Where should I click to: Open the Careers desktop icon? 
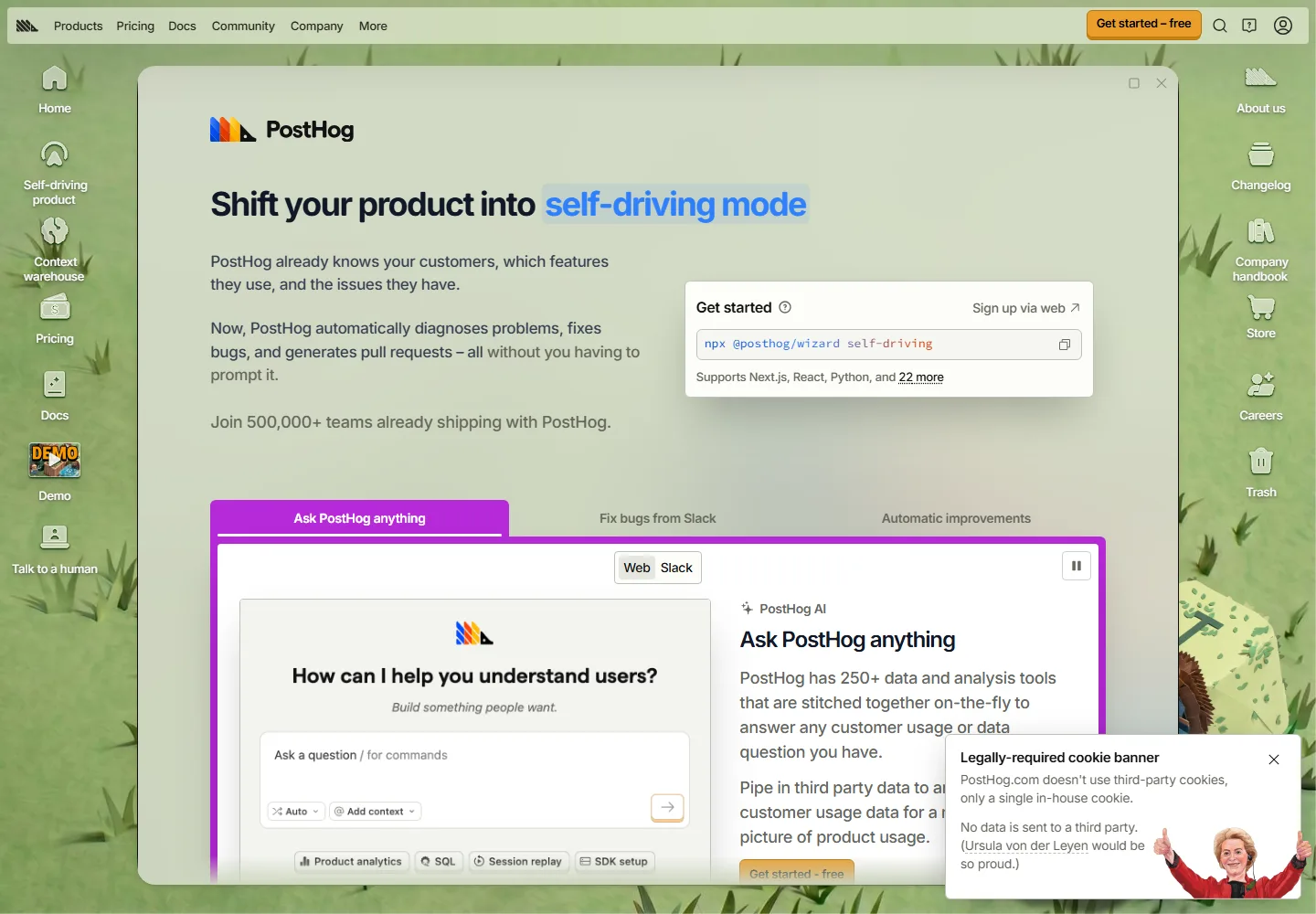pos(1261,396)
